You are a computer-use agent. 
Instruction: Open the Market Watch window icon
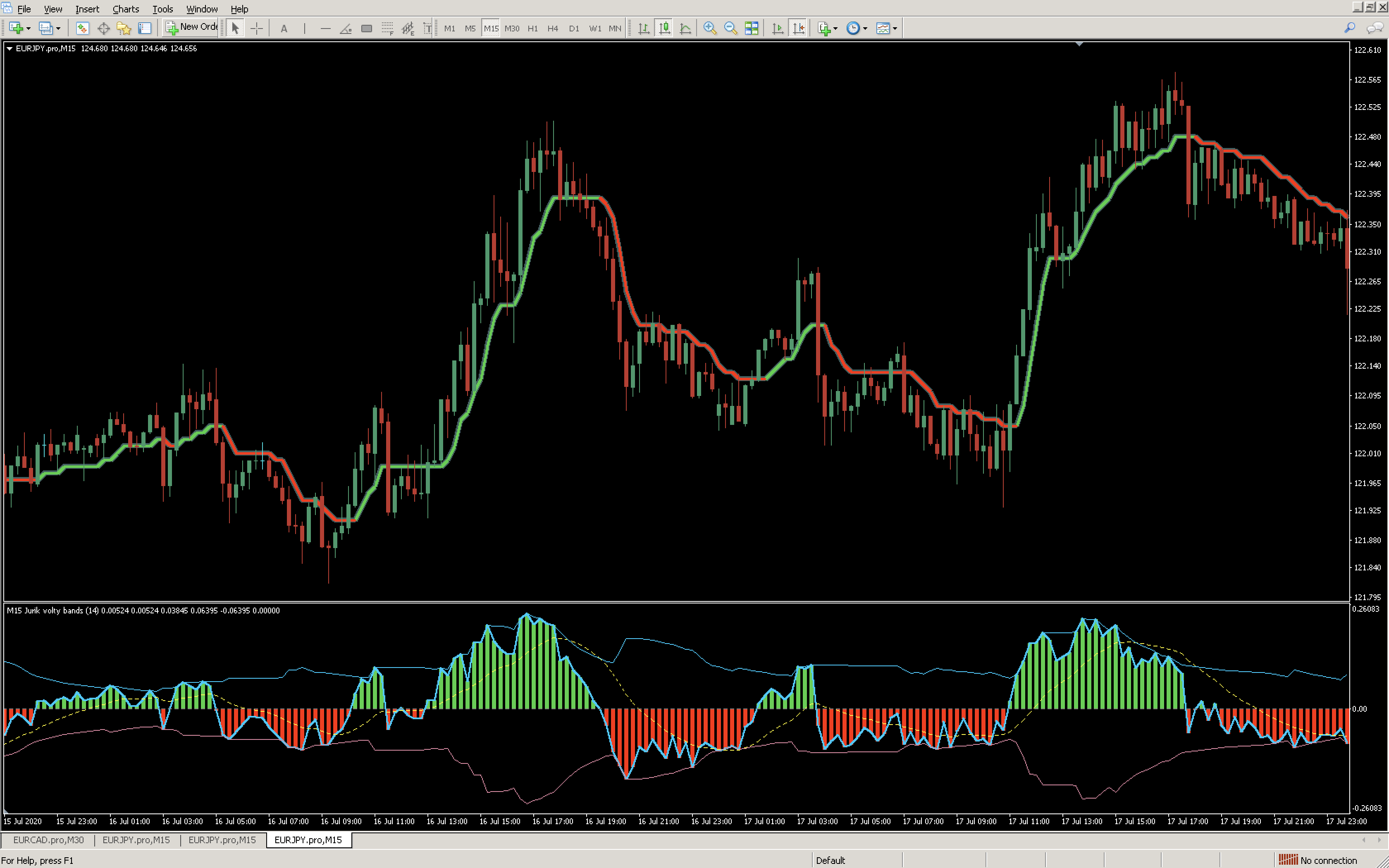82,28
